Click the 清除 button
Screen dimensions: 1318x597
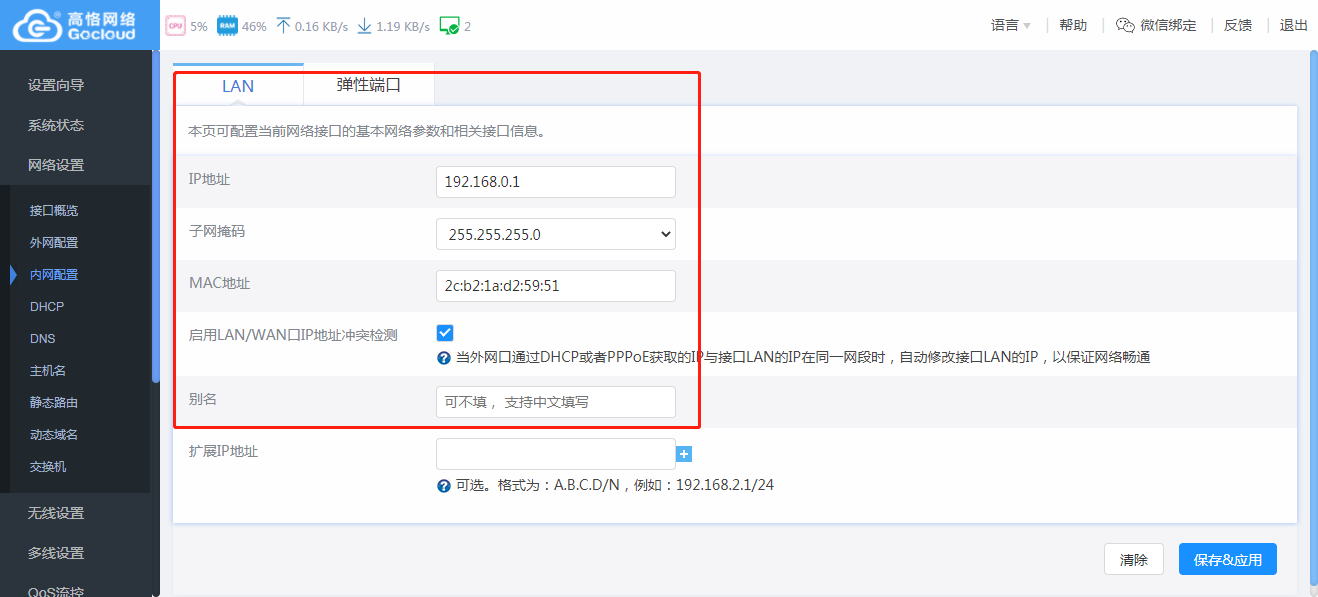pos(1134,560)
